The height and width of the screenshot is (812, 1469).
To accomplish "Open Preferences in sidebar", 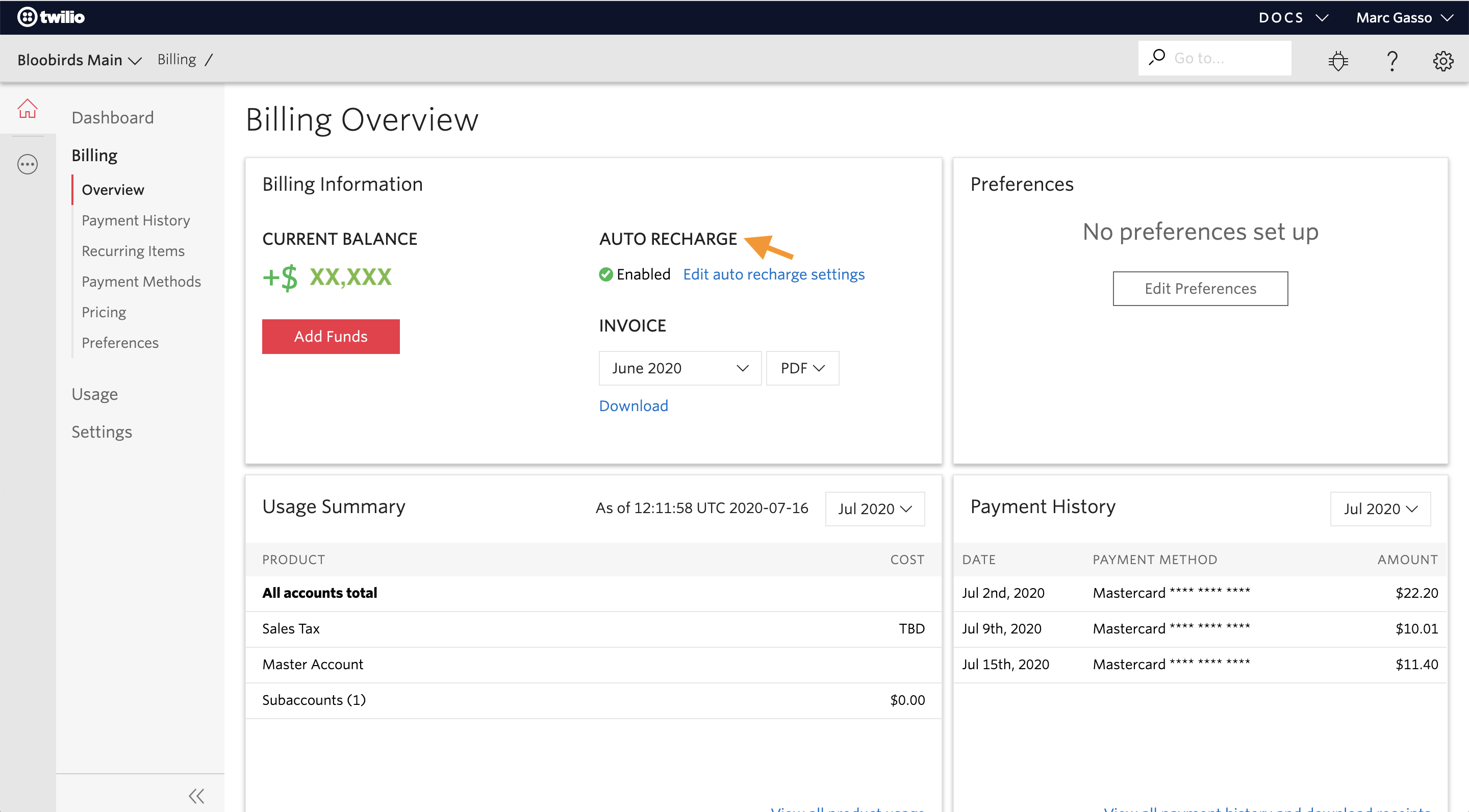I will click(x=120, y=343).
